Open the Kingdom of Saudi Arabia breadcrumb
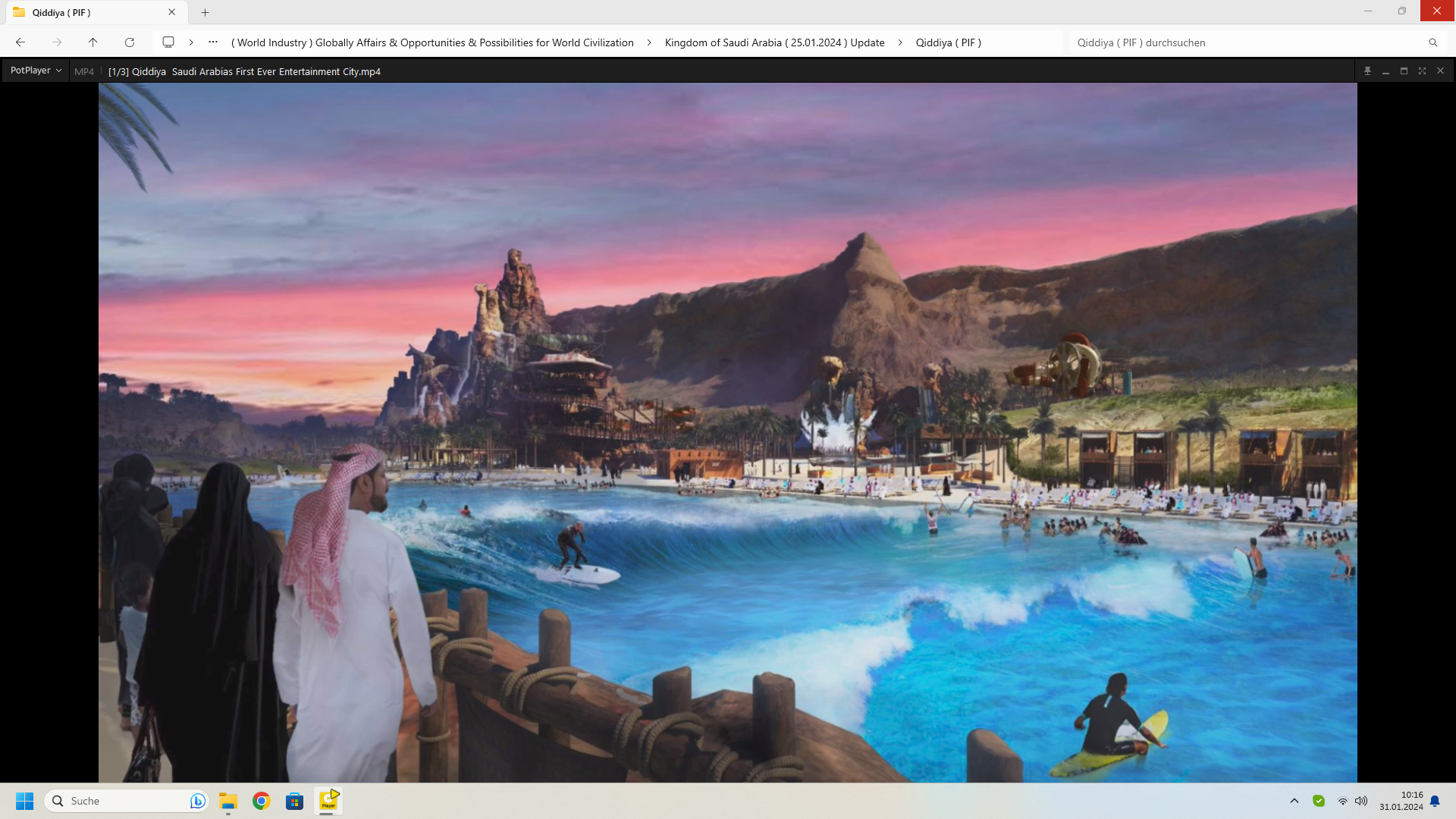 [774, 42]
